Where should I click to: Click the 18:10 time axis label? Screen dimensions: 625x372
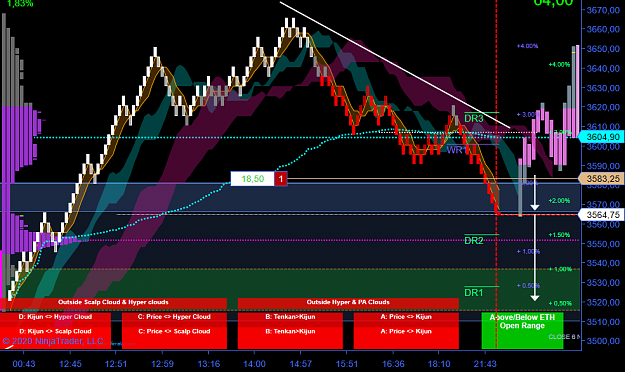click(x=439, y=364)
